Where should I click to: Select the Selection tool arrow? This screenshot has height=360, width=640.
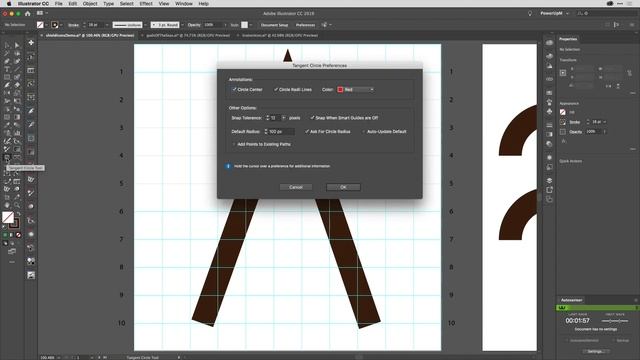(7, 45)
